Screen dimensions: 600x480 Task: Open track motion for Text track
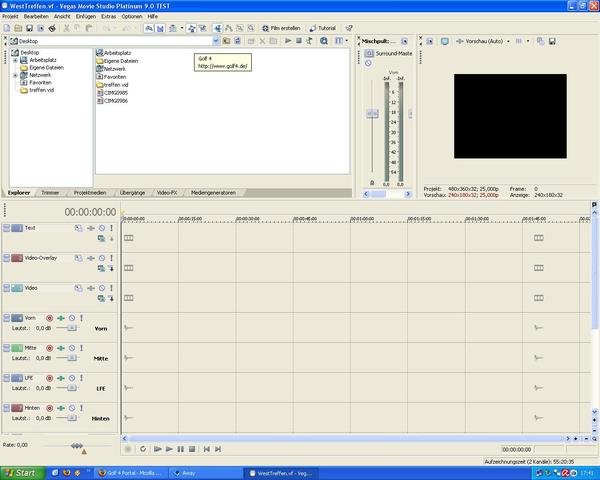pyautogui.click(x=78, y=228)
